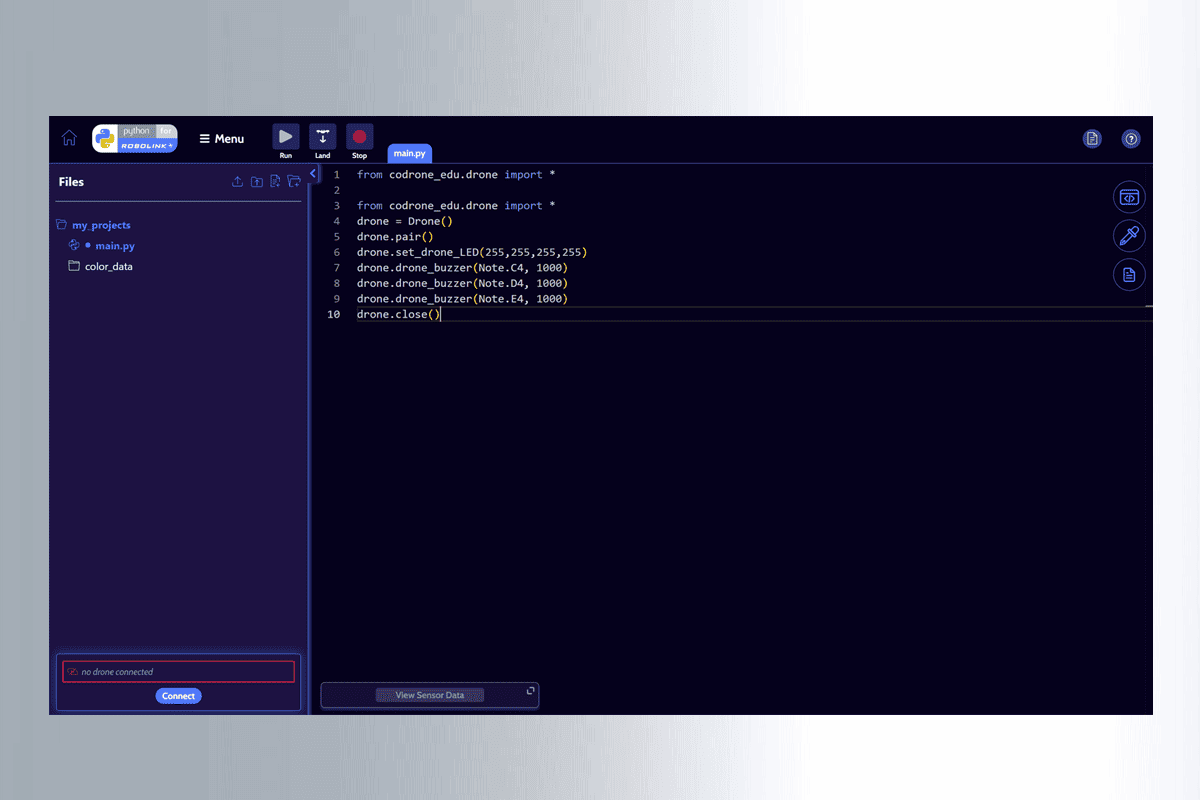Image resolution: width=1200 pixels, height=800 pixels.
Task: Click the upload file icon in Files
Action: 237,182
